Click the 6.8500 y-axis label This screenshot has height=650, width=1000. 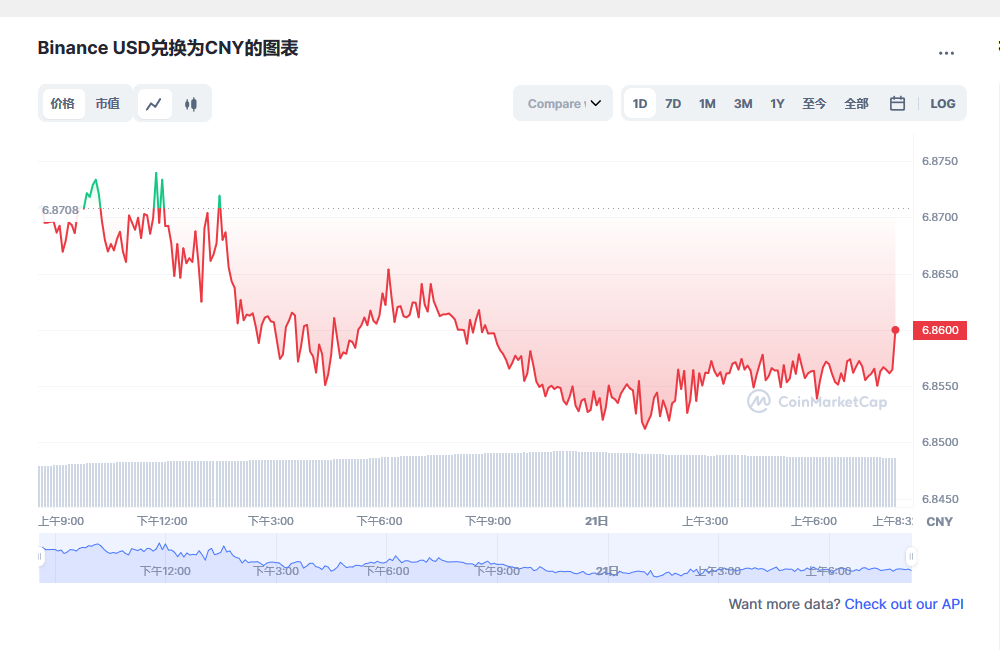tap(940, 442)
